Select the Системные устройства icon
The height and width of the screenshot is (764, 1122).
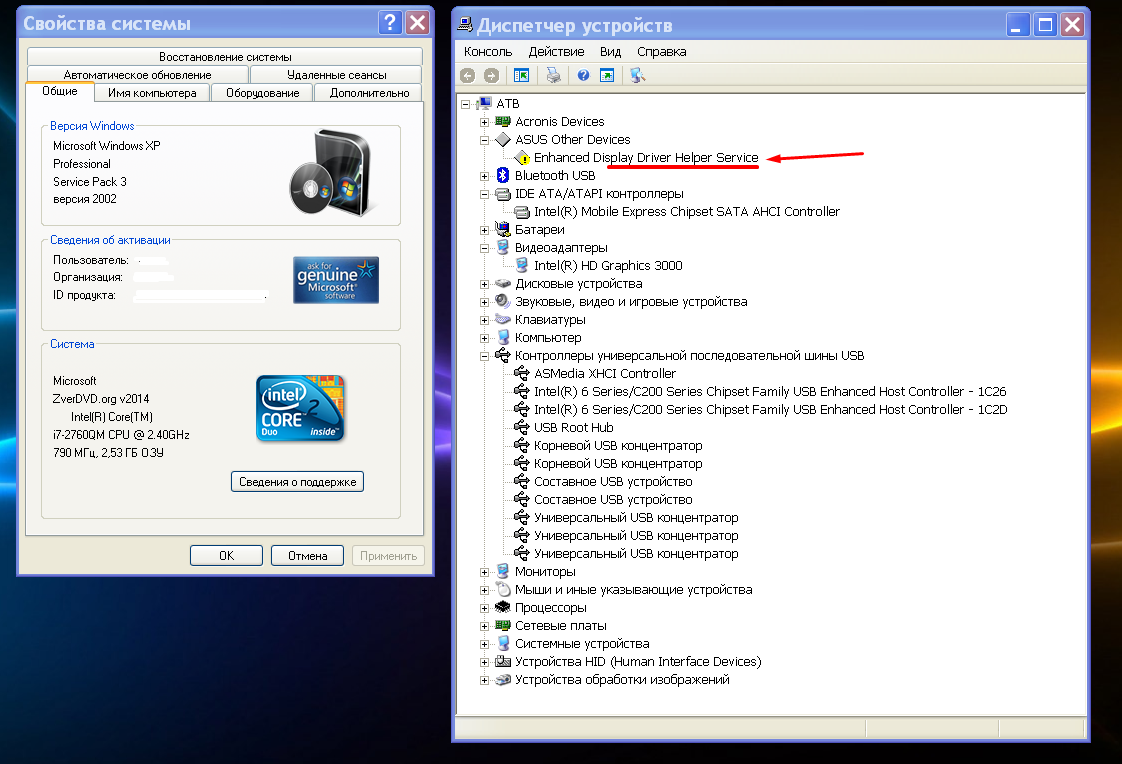coord(503,644)
